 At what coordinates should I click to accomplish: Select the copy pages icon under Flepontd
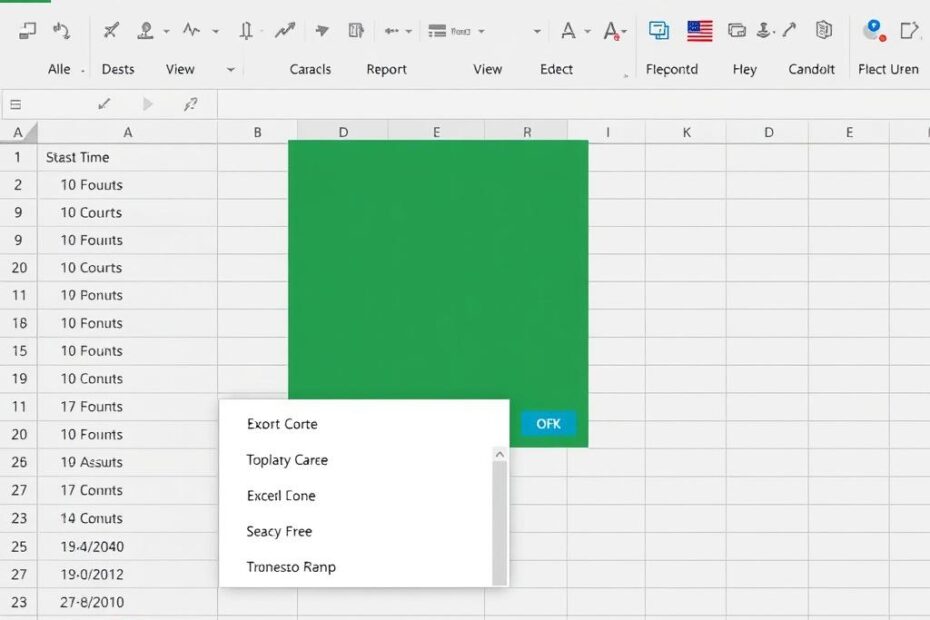pos(659,31)
